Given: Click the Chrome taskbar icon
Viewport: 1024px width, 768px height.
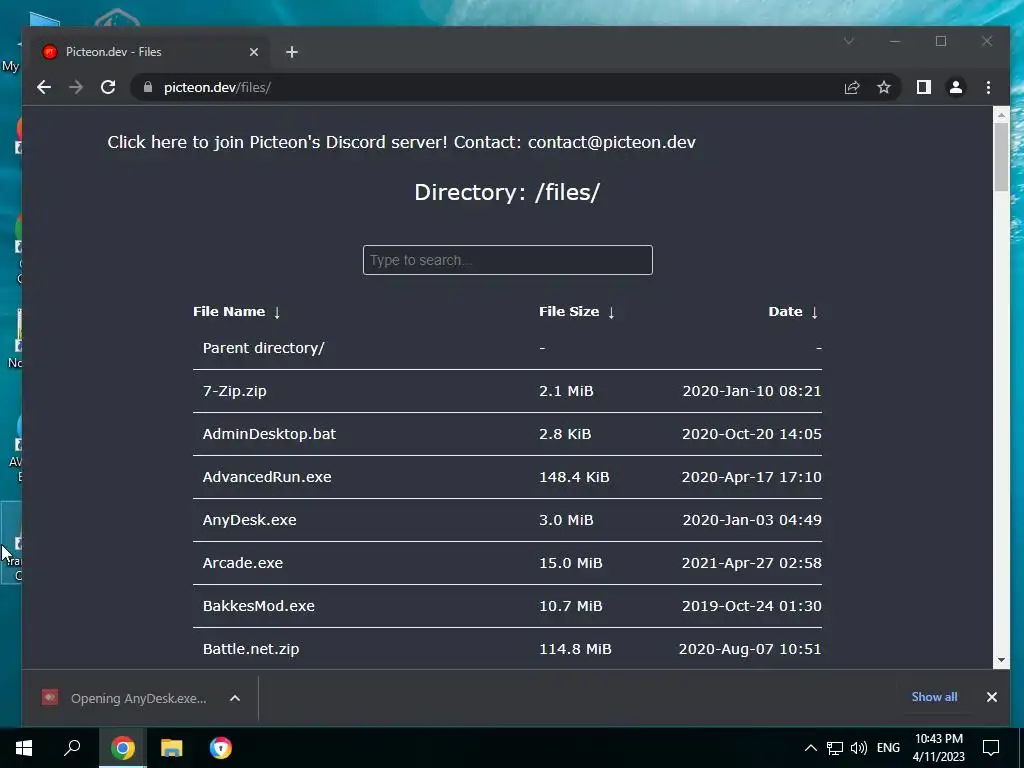Looking at the screenshot, I should 122,748.
